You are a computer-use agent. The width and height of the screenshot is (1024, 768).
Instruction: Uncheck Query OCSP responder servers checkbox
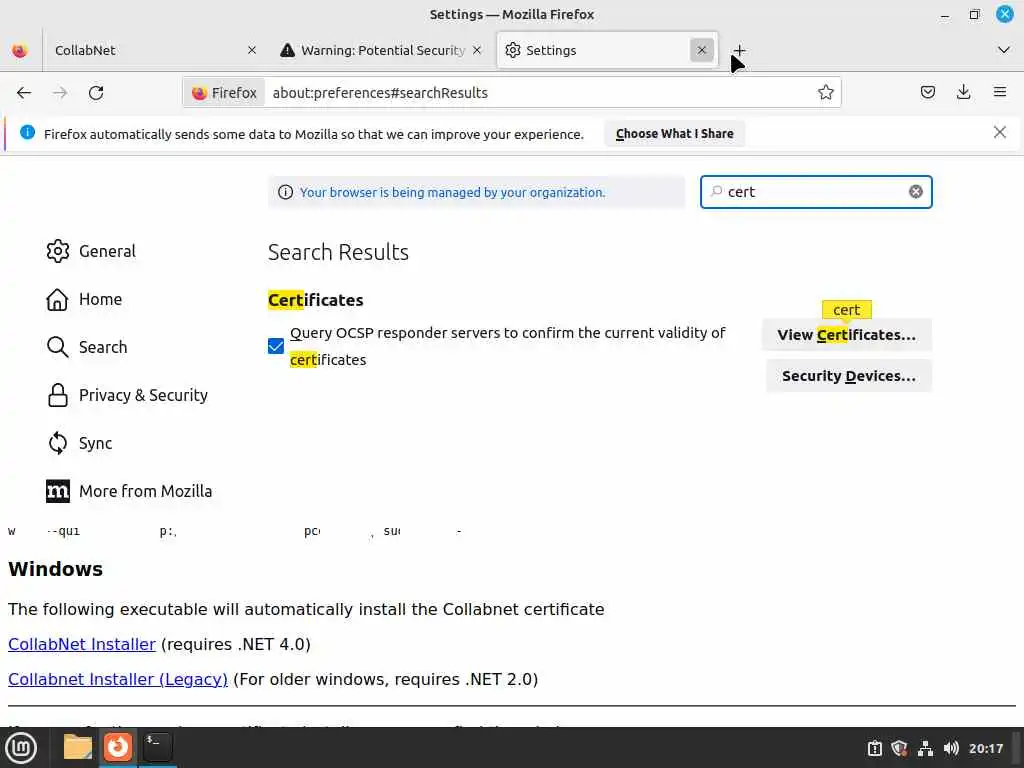pyautogui.click(x=276, y=346)
